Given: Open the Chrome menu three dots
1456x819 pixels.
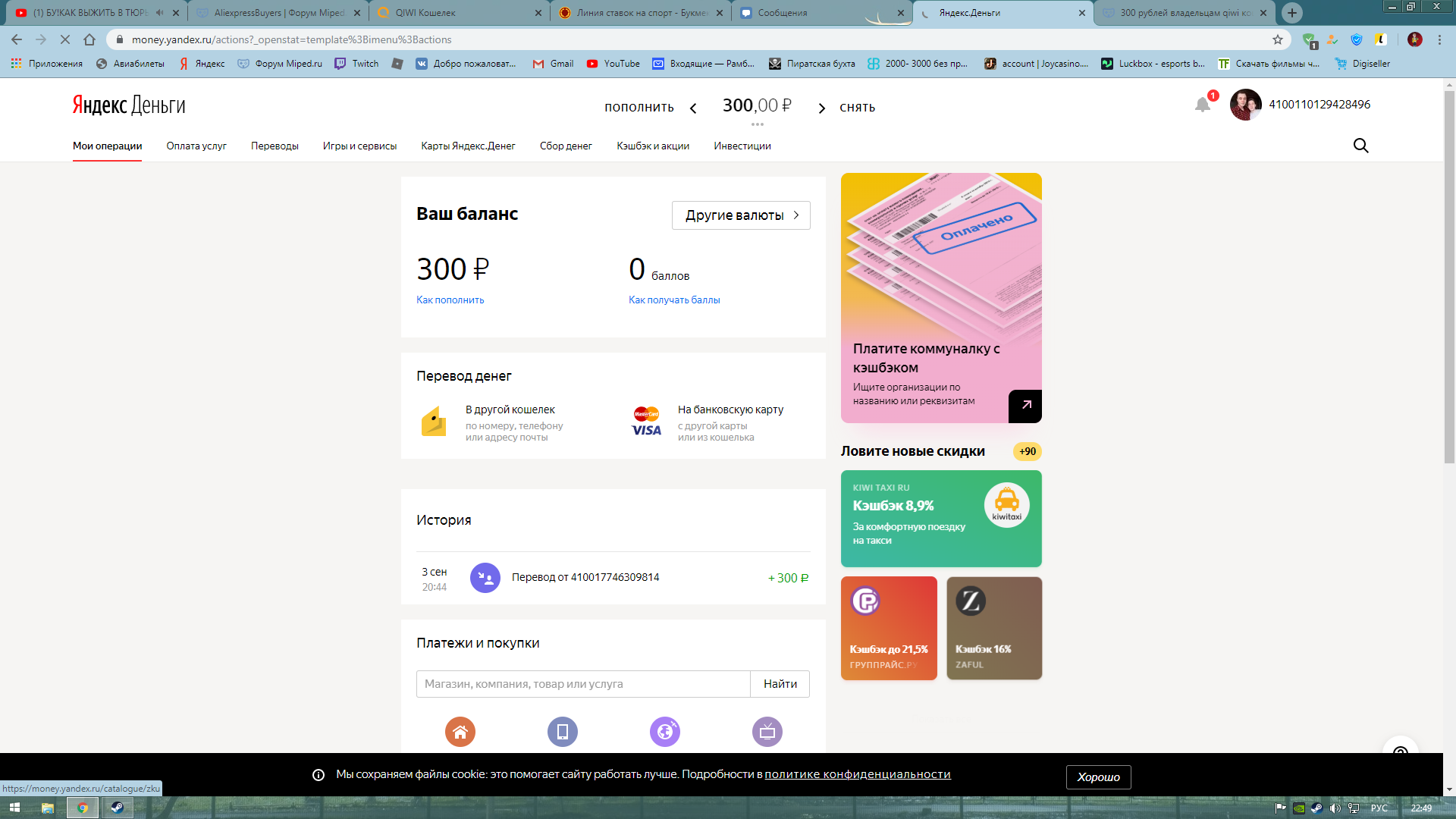Looking at the screenshot, I should point(1439,39).
